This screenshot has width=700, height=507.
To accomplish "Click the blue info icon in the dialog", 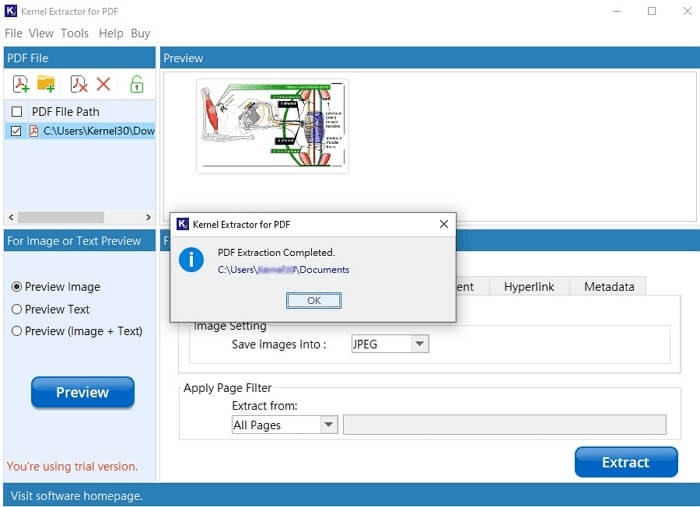I will pos(191,260).
